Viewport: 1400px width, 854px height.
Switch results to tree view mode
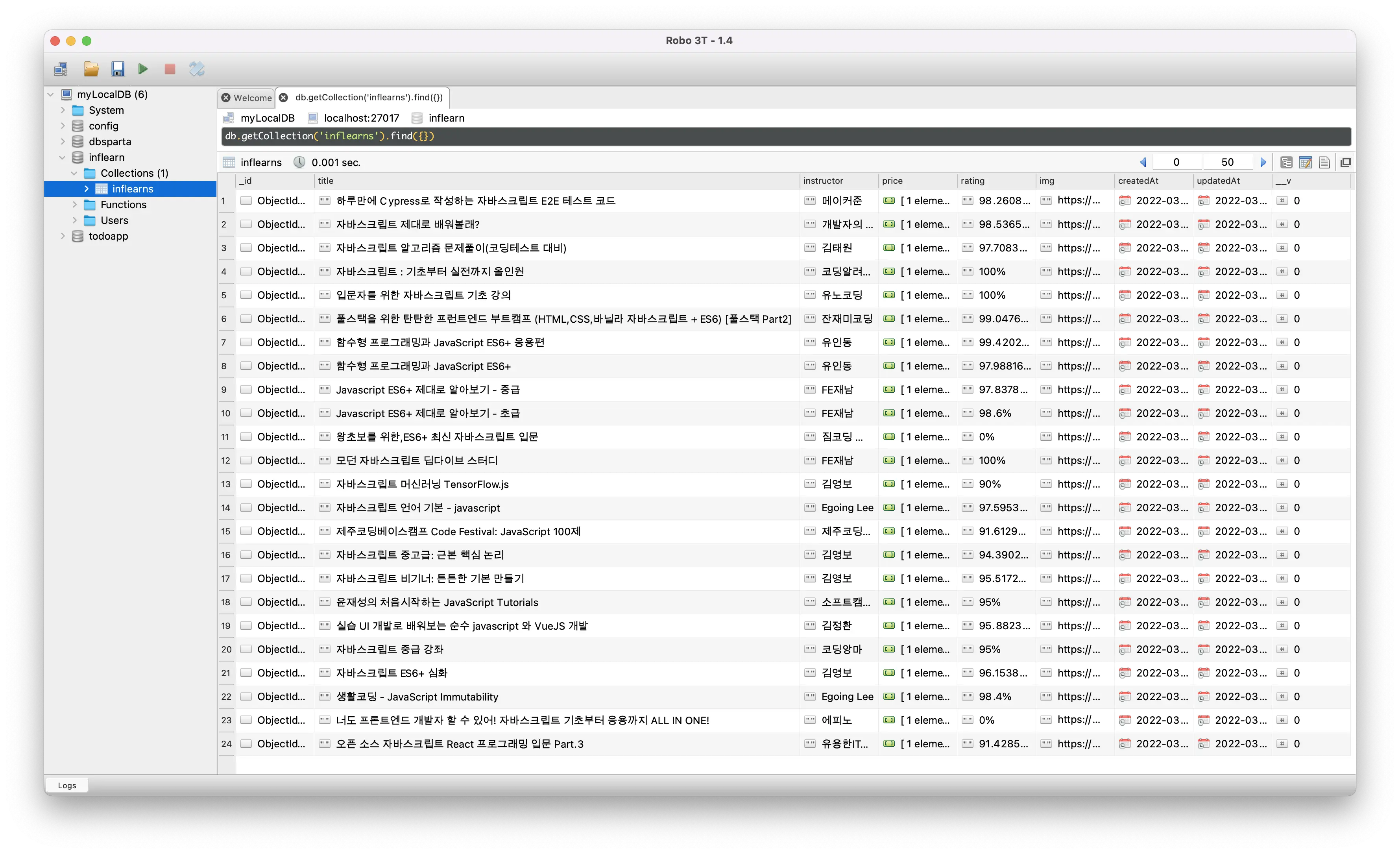pos(1286,163)
